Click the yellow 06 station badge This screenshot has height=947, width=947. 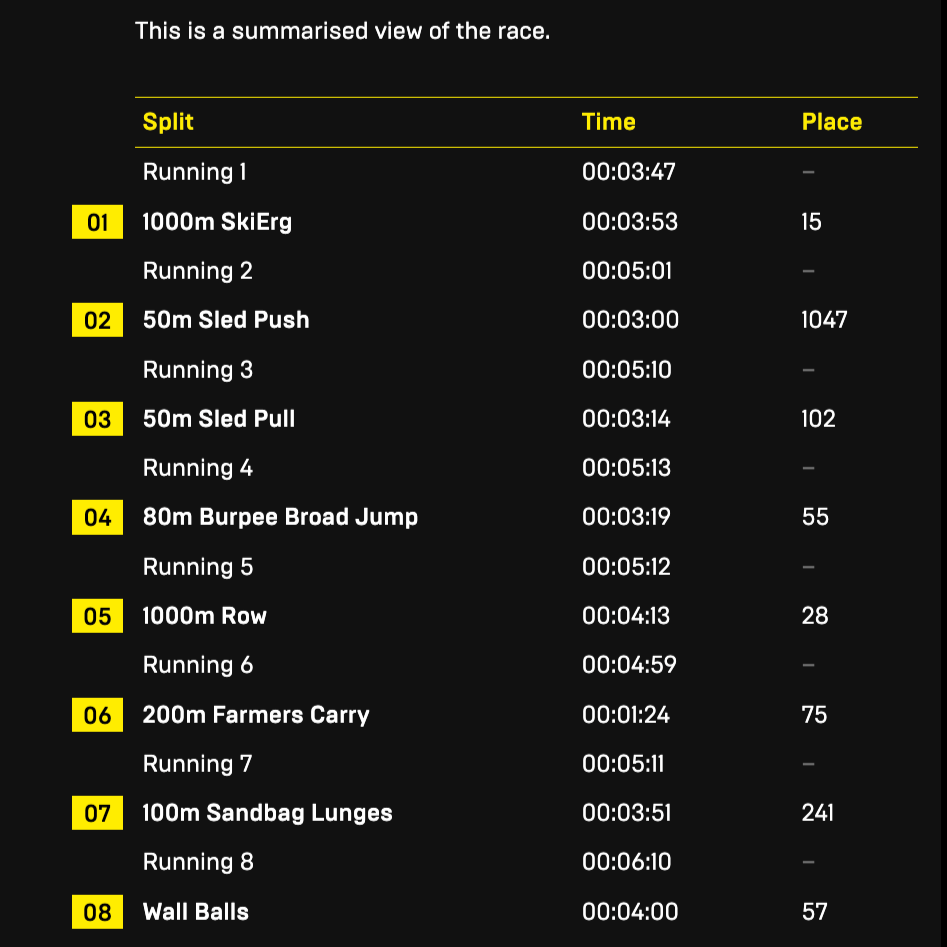click(97, 714)
